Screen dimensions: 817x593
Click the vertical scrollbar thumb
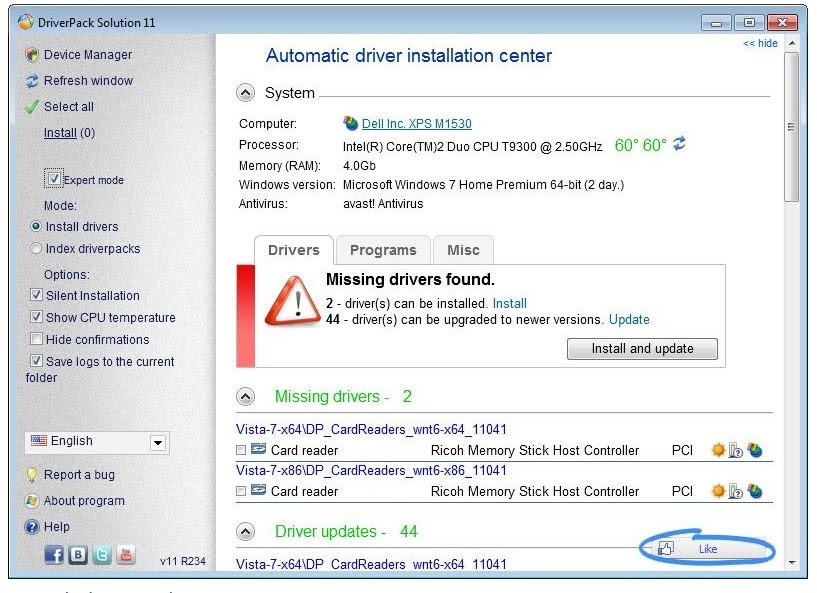pyautogui.click(x=791, y=127)
